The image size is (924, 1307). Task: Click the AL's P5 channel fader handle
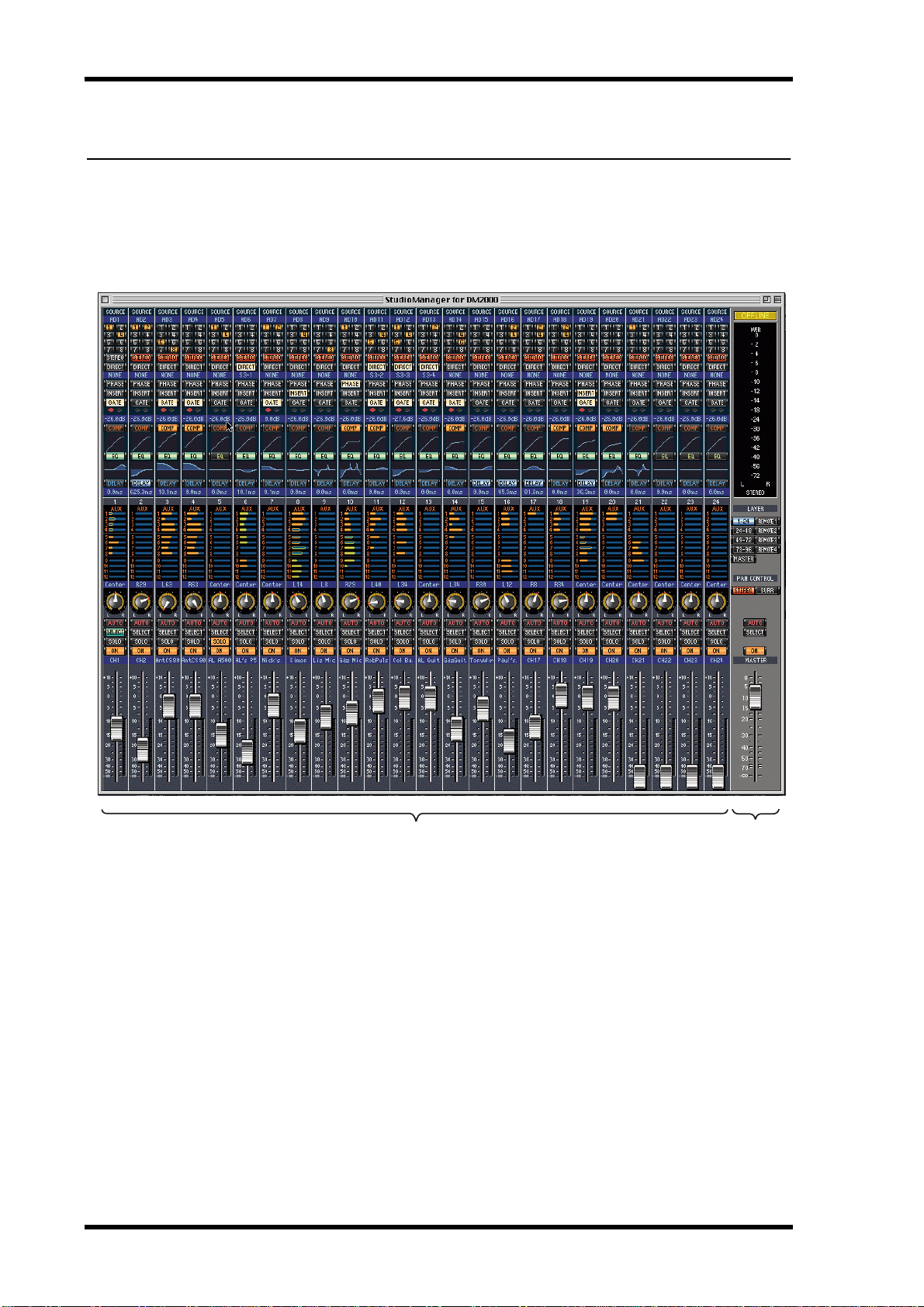[247, 752]
